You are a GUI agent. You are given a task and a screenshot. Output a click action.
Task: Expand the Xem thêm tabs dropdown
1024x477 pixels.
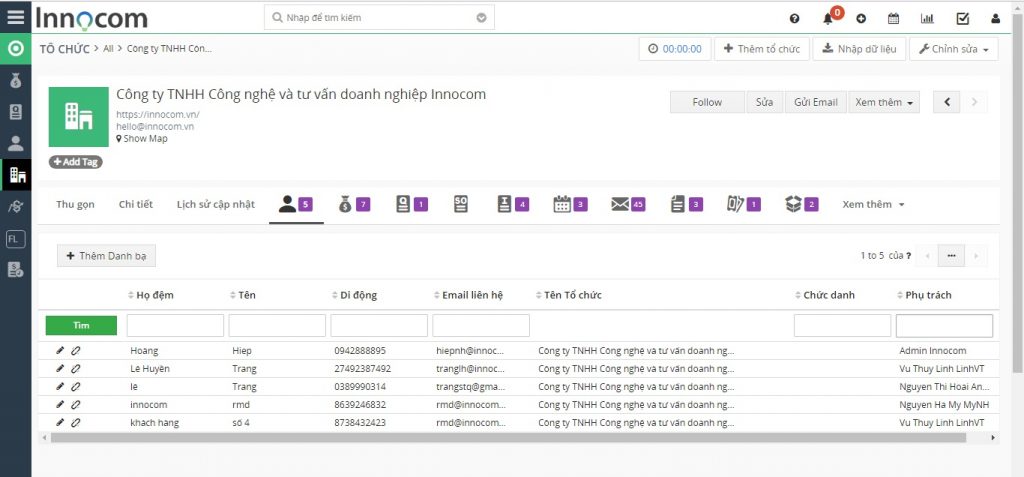873,205
